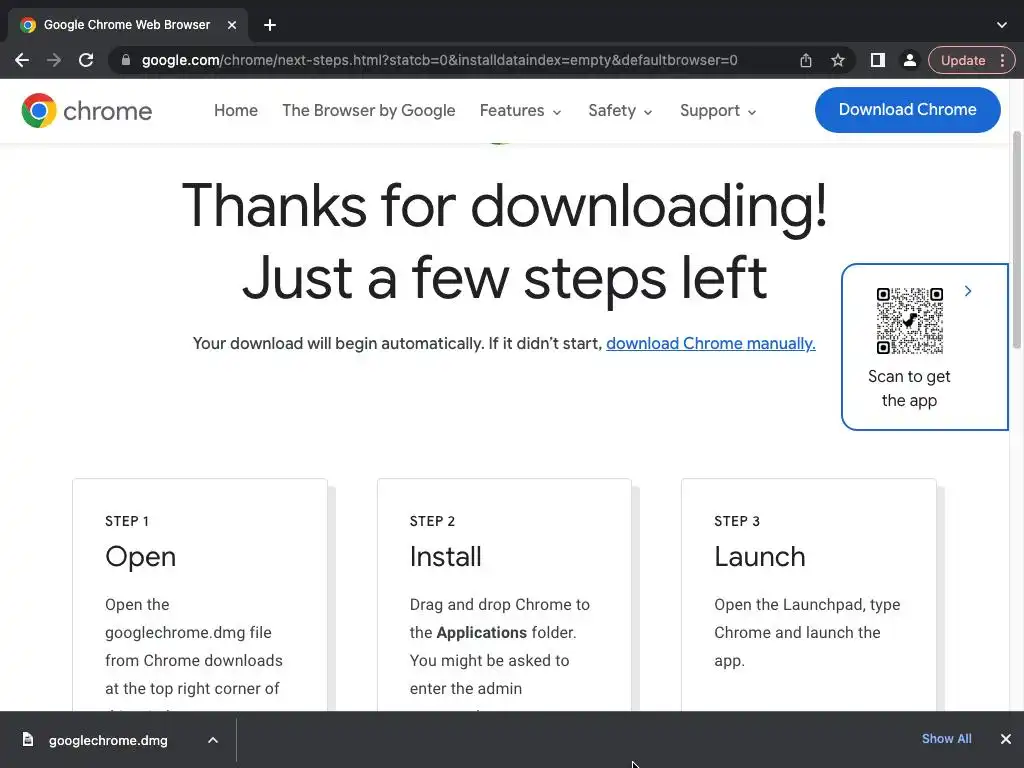
Task: Click the STEP 2 label
Action: pos(432,521)
